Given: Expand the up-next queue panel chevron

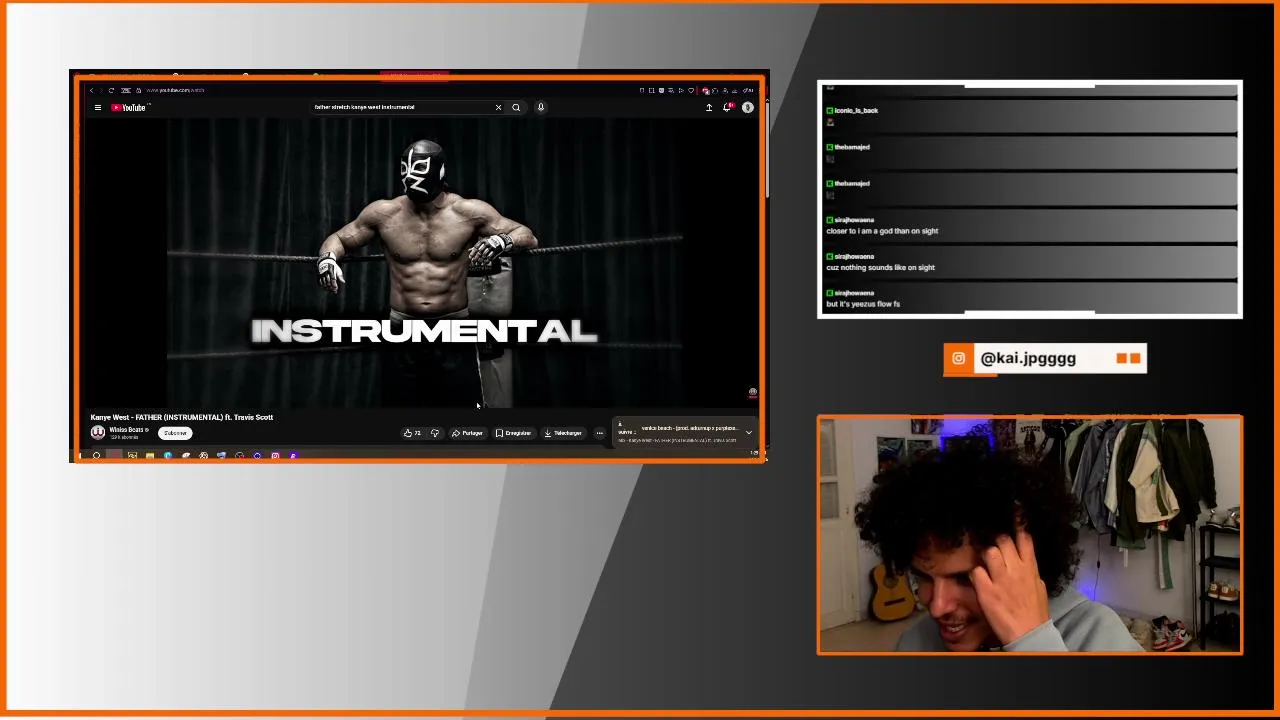Looking at the screenshot, I should (x=748, y=432).
